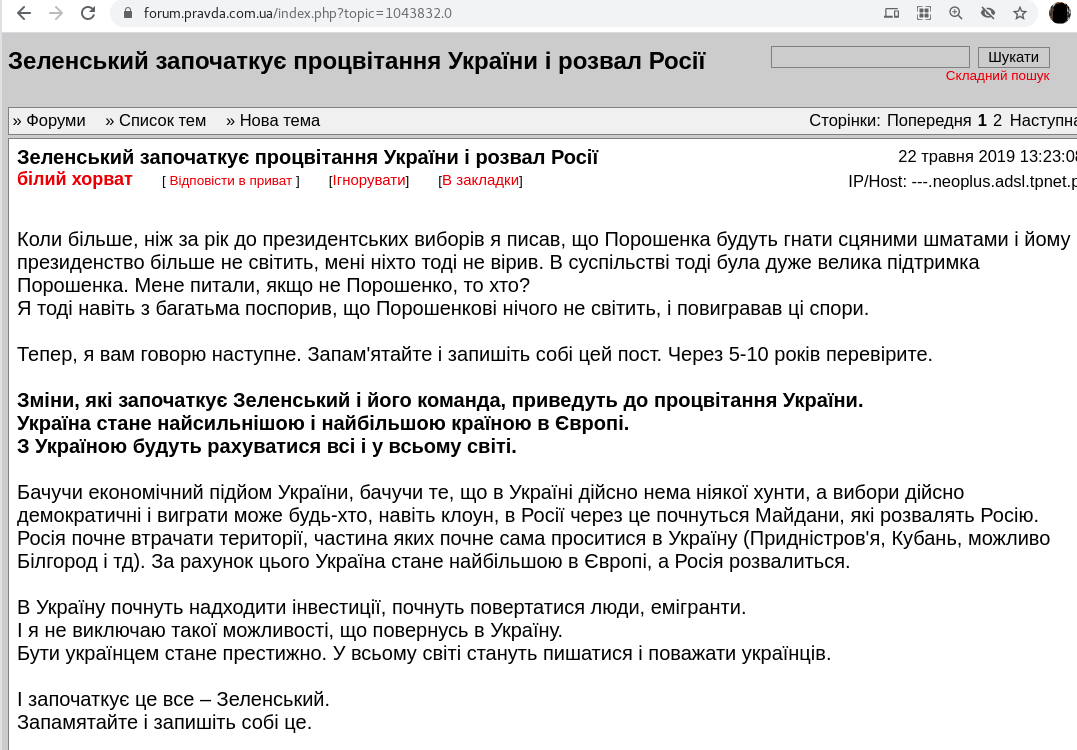Click the large page title at top

[356, 61]
